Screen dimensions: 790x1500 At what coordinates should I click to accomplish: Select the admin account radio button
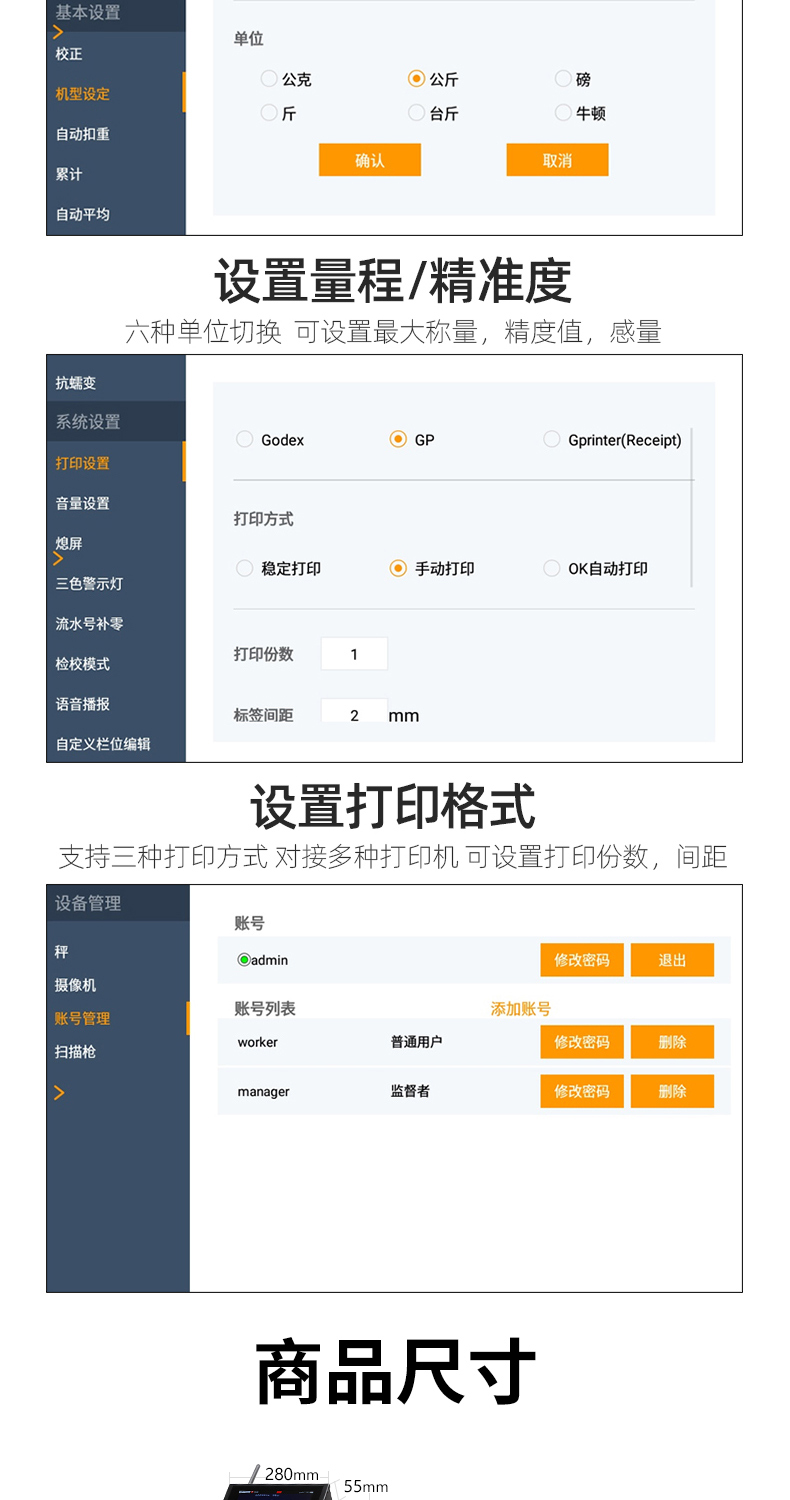pos(244,960)
